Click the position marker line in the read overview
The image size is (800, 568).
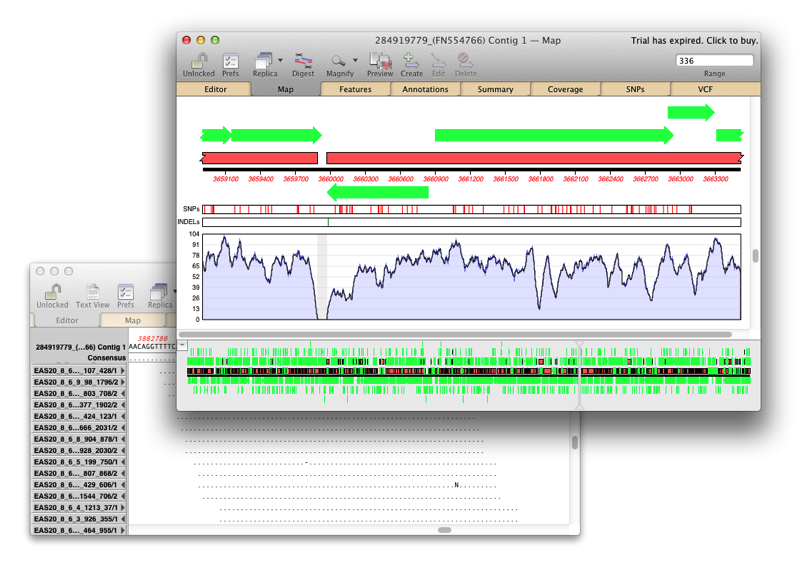tap(580, 375)
